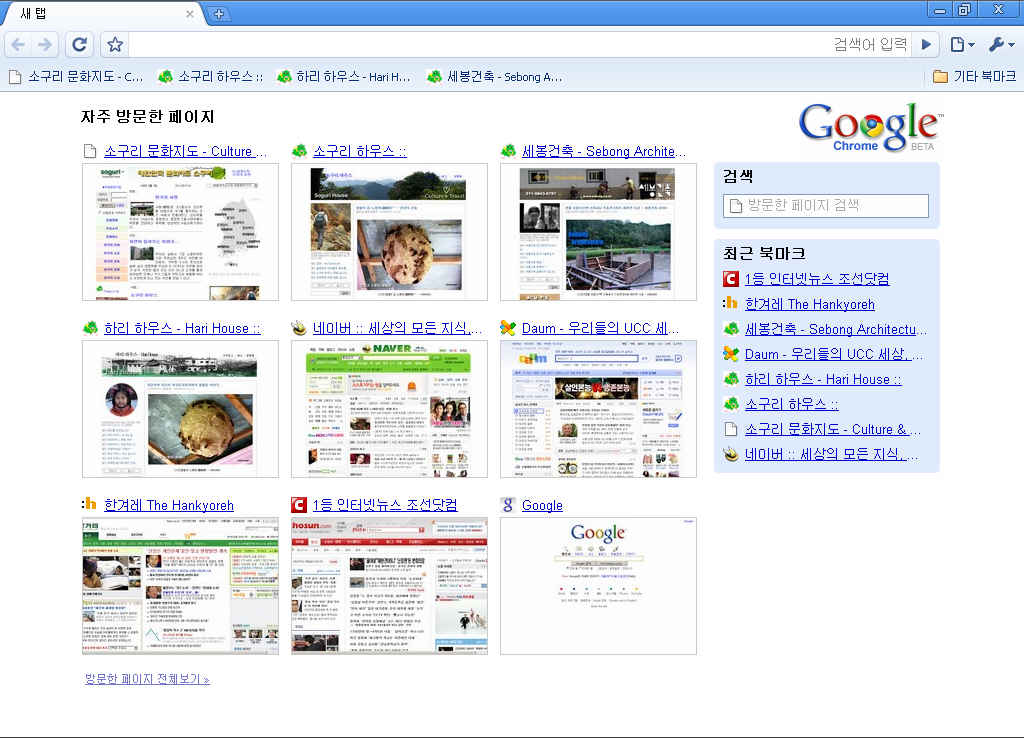Click the Daum favicon beside Daum title
The height and width of the screenshot is (738, 1024).
508,328
